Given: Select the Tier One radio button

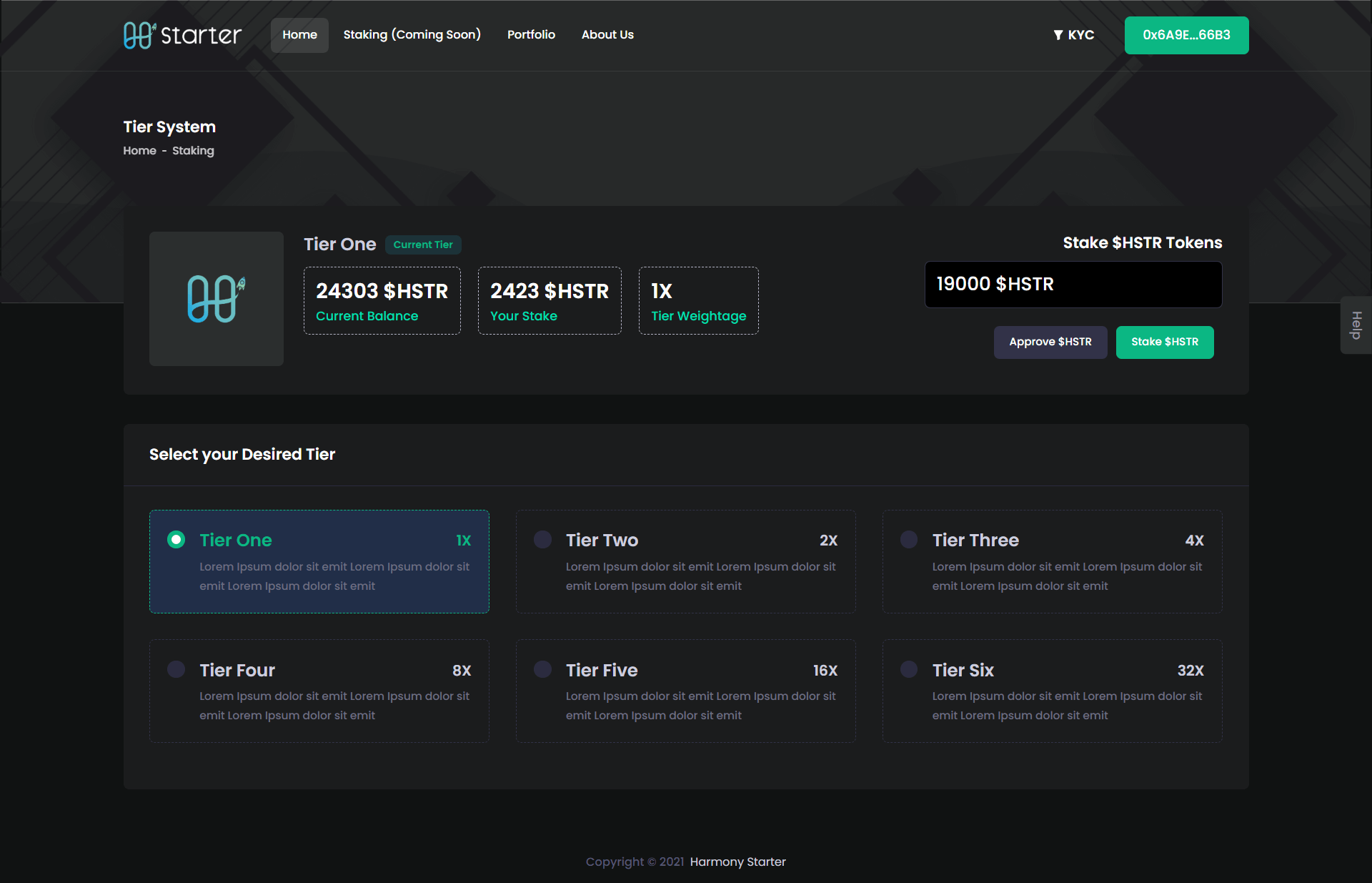Looking at the screenshot, I should (x=177, y=540).
